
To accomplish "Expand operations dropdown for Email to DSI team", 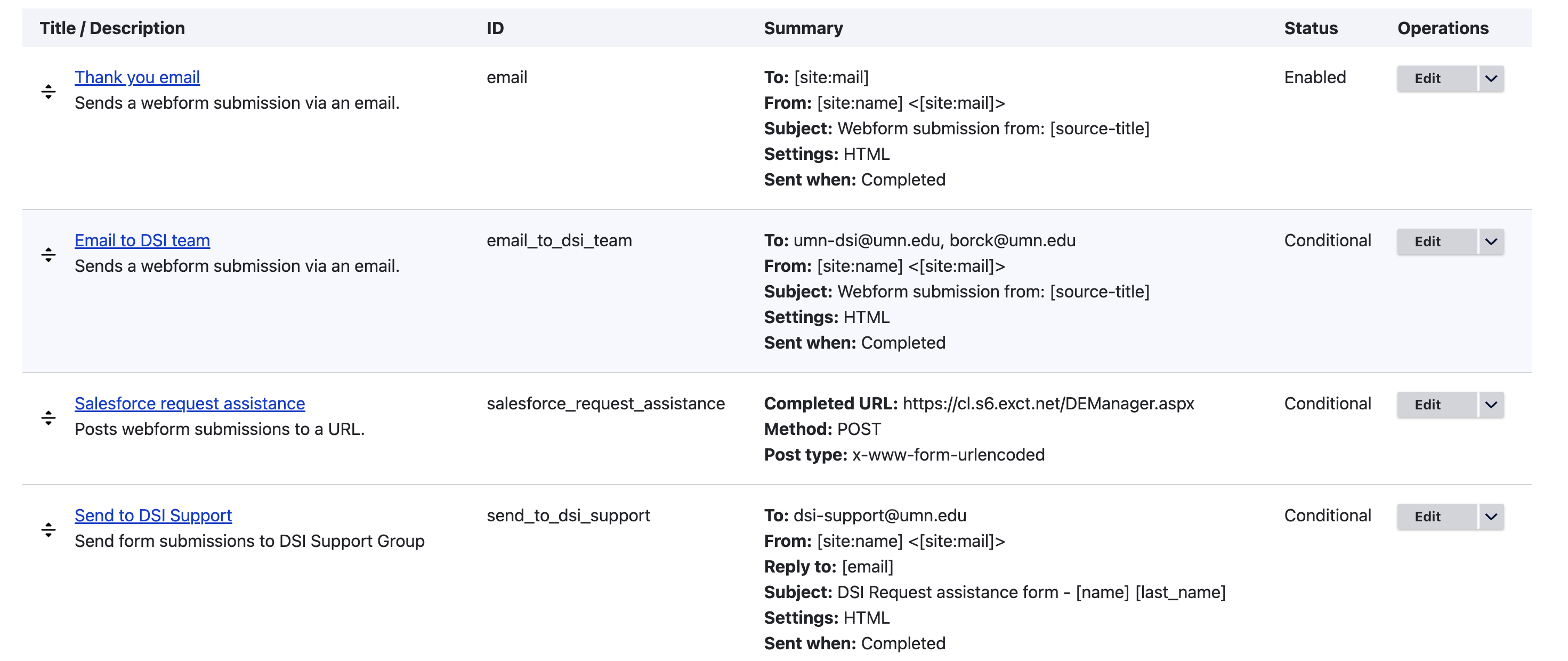I will pyautogui.click(x=1491, y=241).
